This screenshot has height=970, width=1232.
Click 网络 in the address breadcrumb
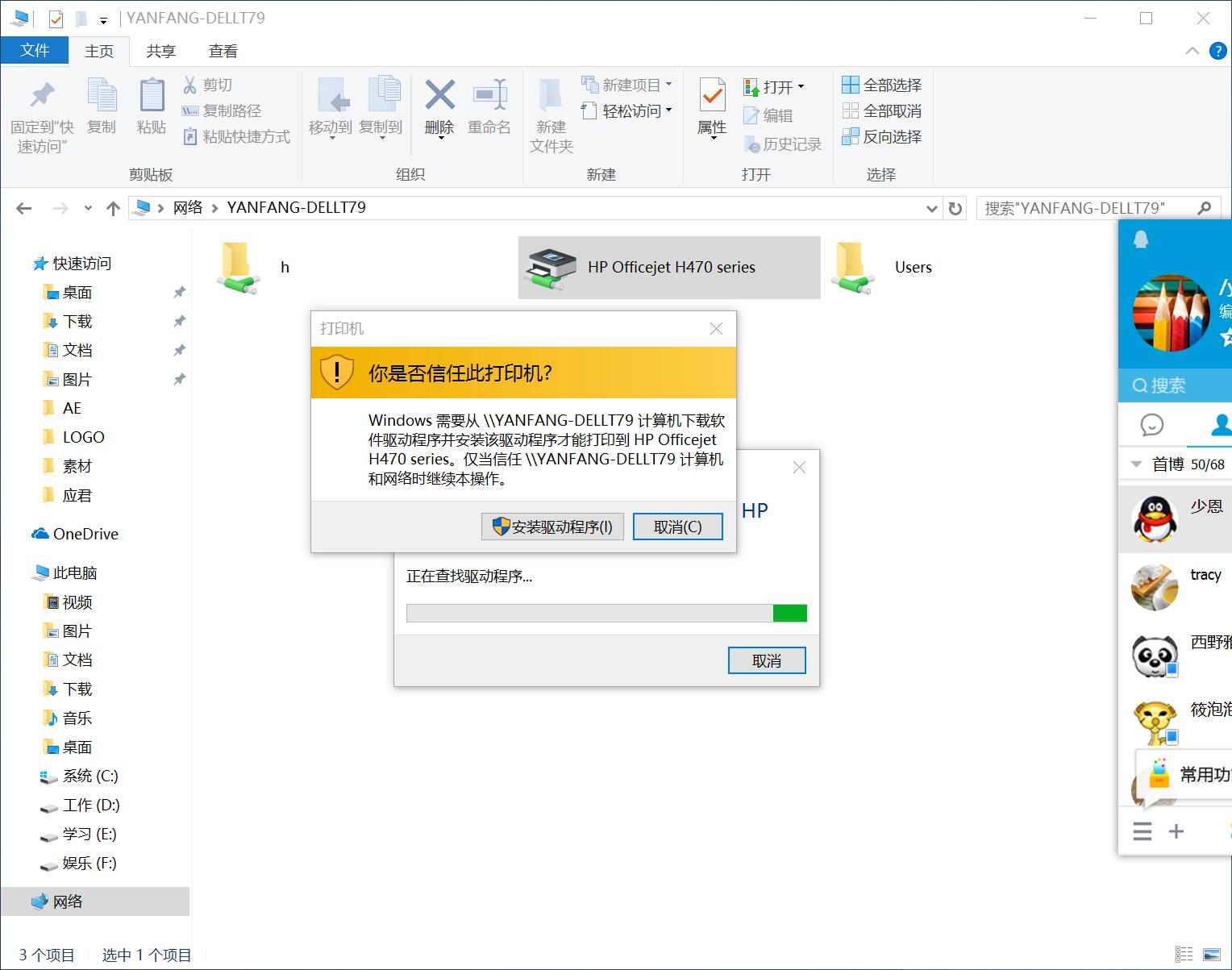[x=188, y=207]
